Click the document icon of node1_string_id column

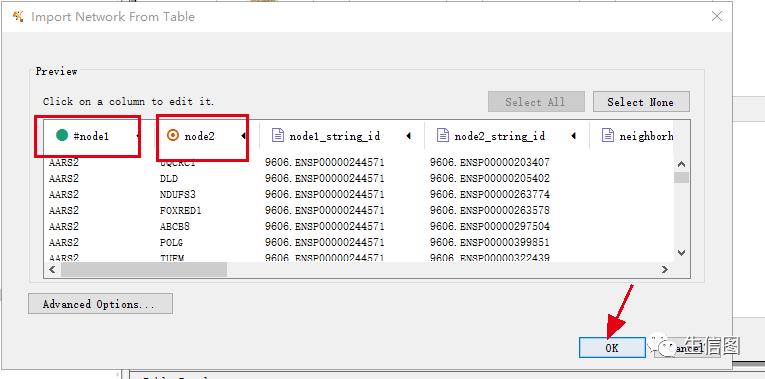278,136
